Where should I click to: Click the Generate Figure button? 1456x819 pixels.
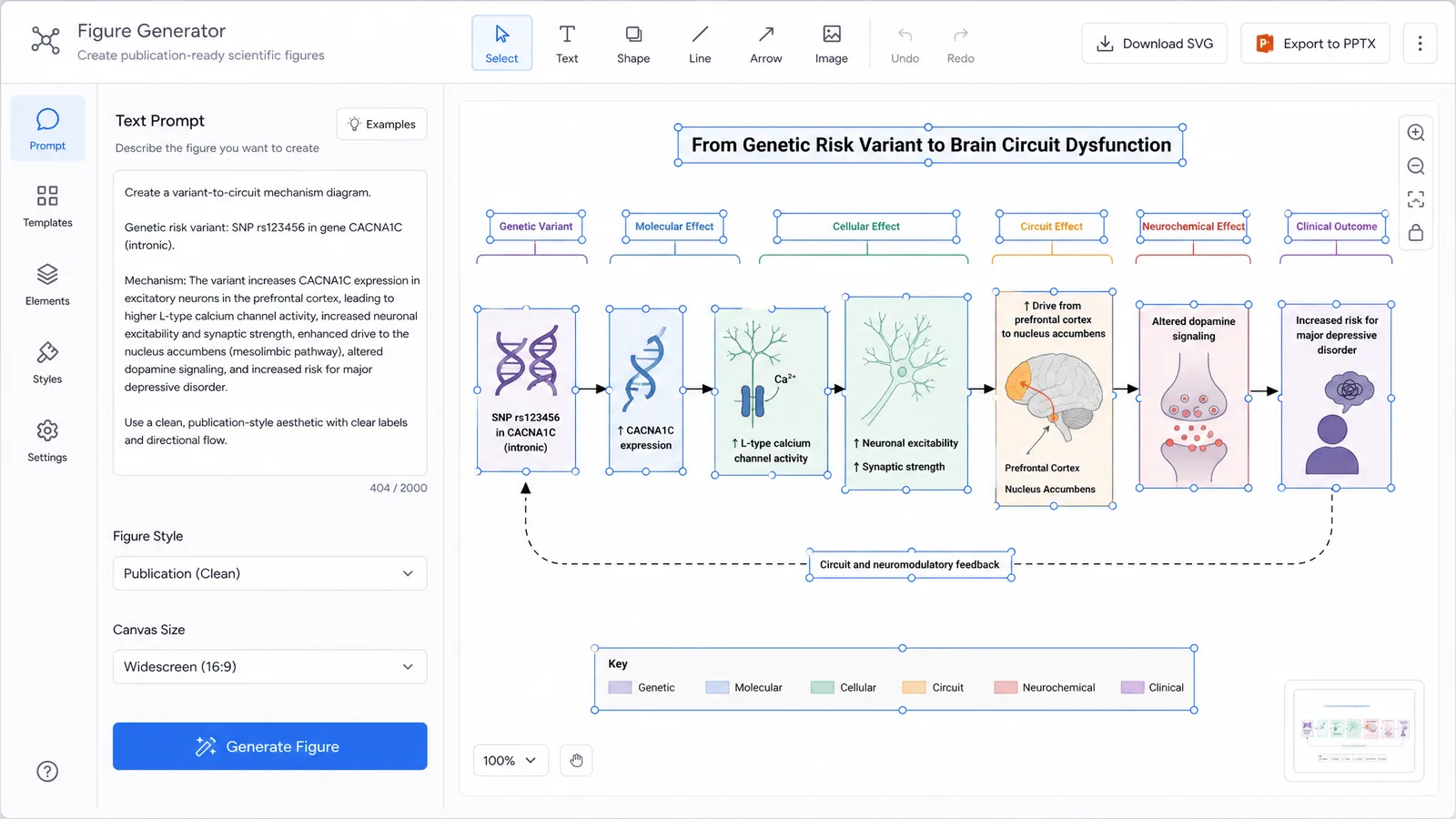click(270, 746)
